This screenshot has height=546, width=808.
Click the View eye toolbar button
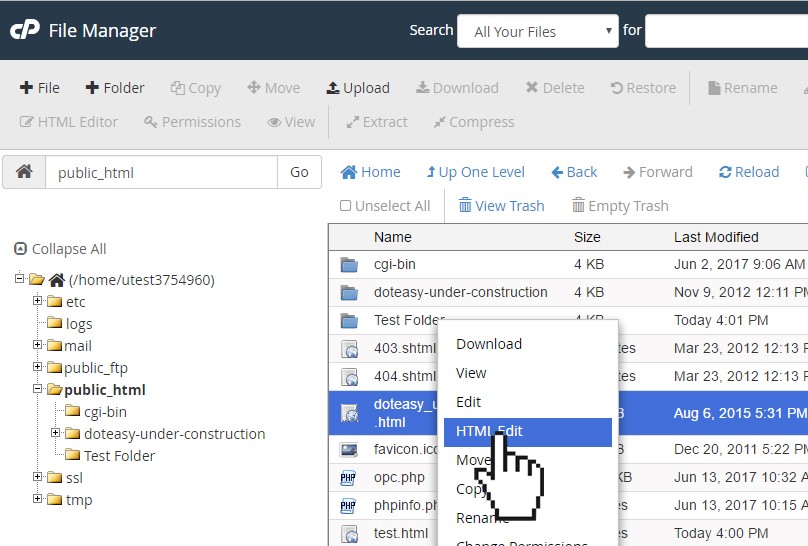pos(291,122)
